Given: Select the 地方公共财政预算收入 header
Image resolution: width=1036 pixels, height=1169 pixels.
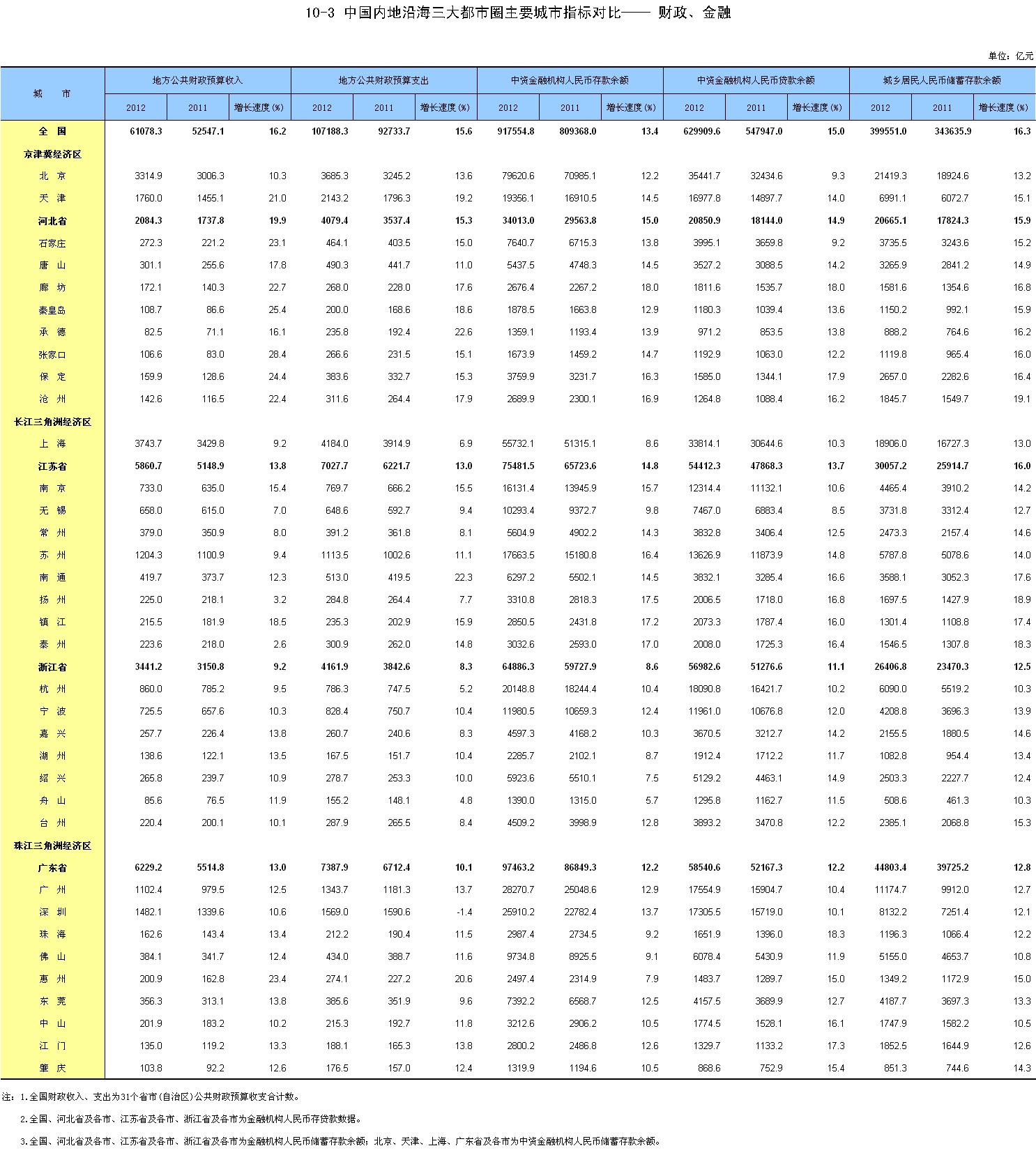Looking at the screenshot, I should [197, 80].
